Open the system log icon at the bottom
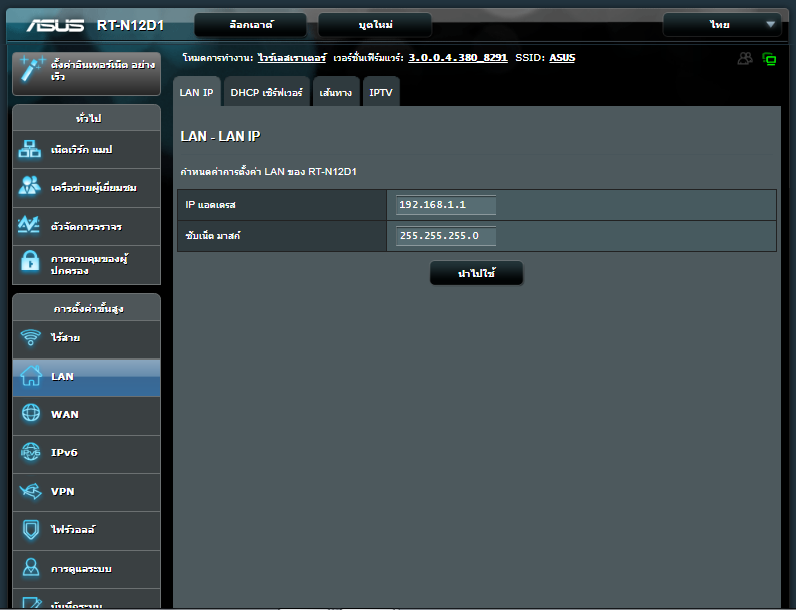Viewport: 796px width, 610px height. 32,603
